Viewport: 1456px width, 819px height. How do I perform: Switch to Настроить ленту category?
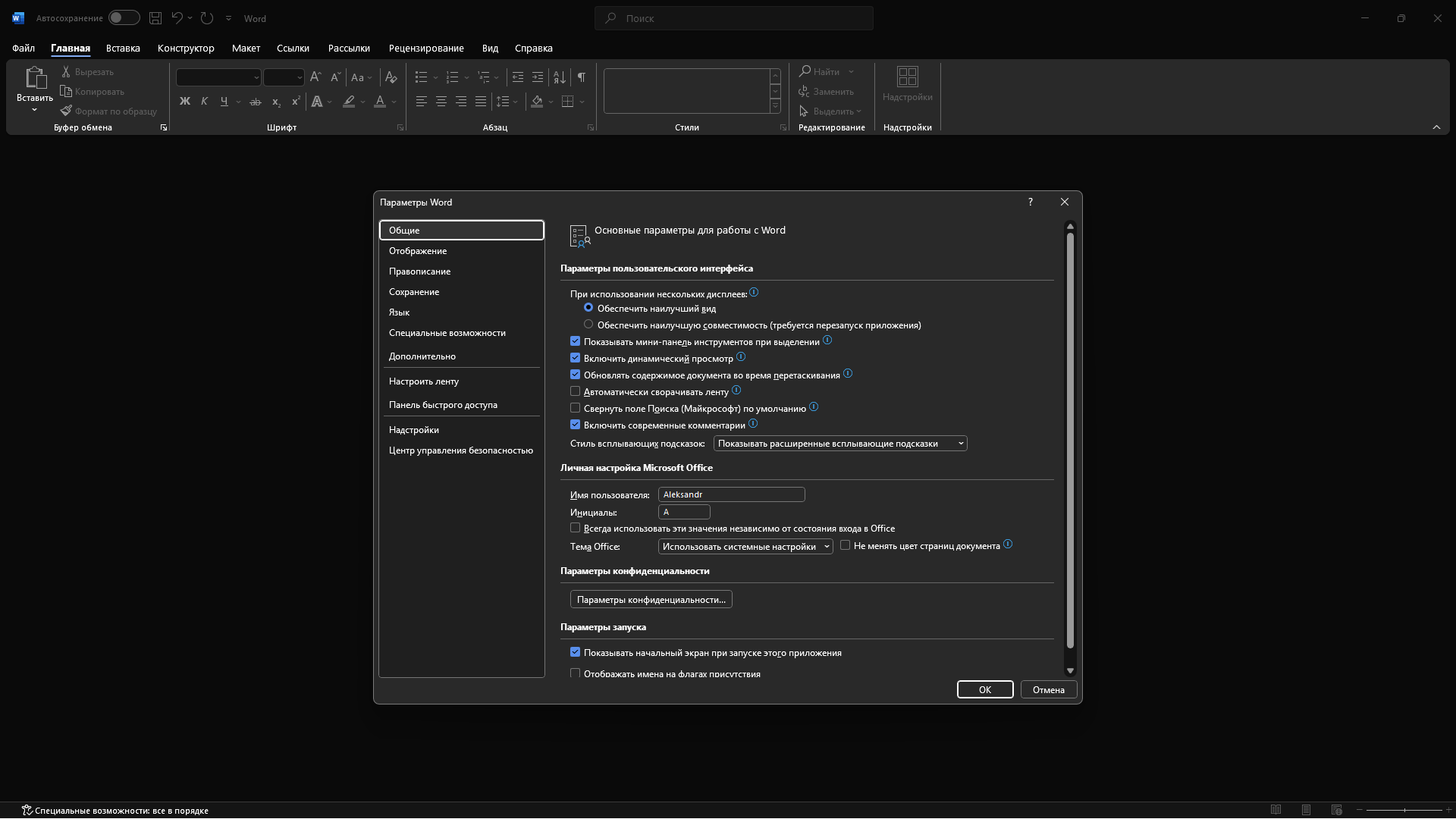point(423,381)
